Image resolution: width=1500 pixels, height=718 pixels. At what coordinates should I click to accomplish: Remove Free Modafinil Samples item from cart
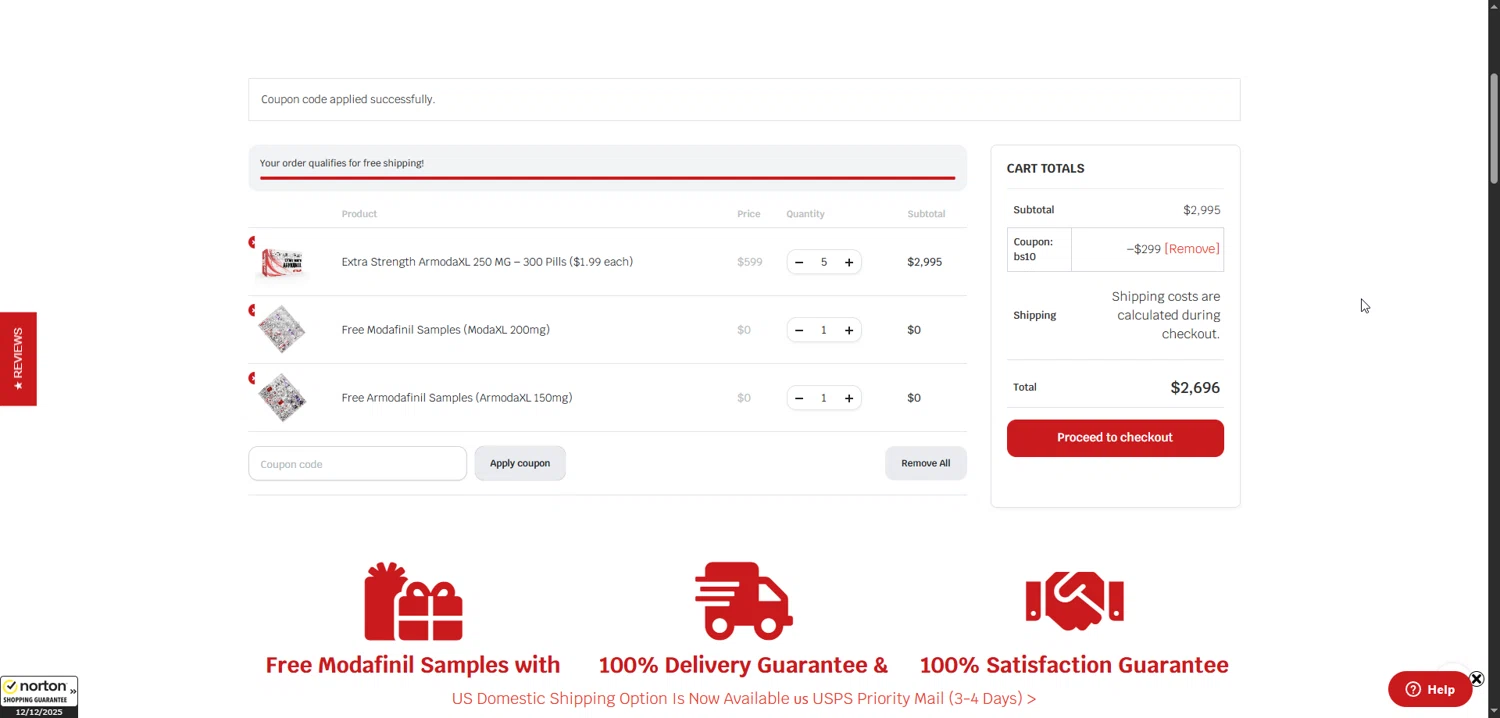(x=252, y=310)
